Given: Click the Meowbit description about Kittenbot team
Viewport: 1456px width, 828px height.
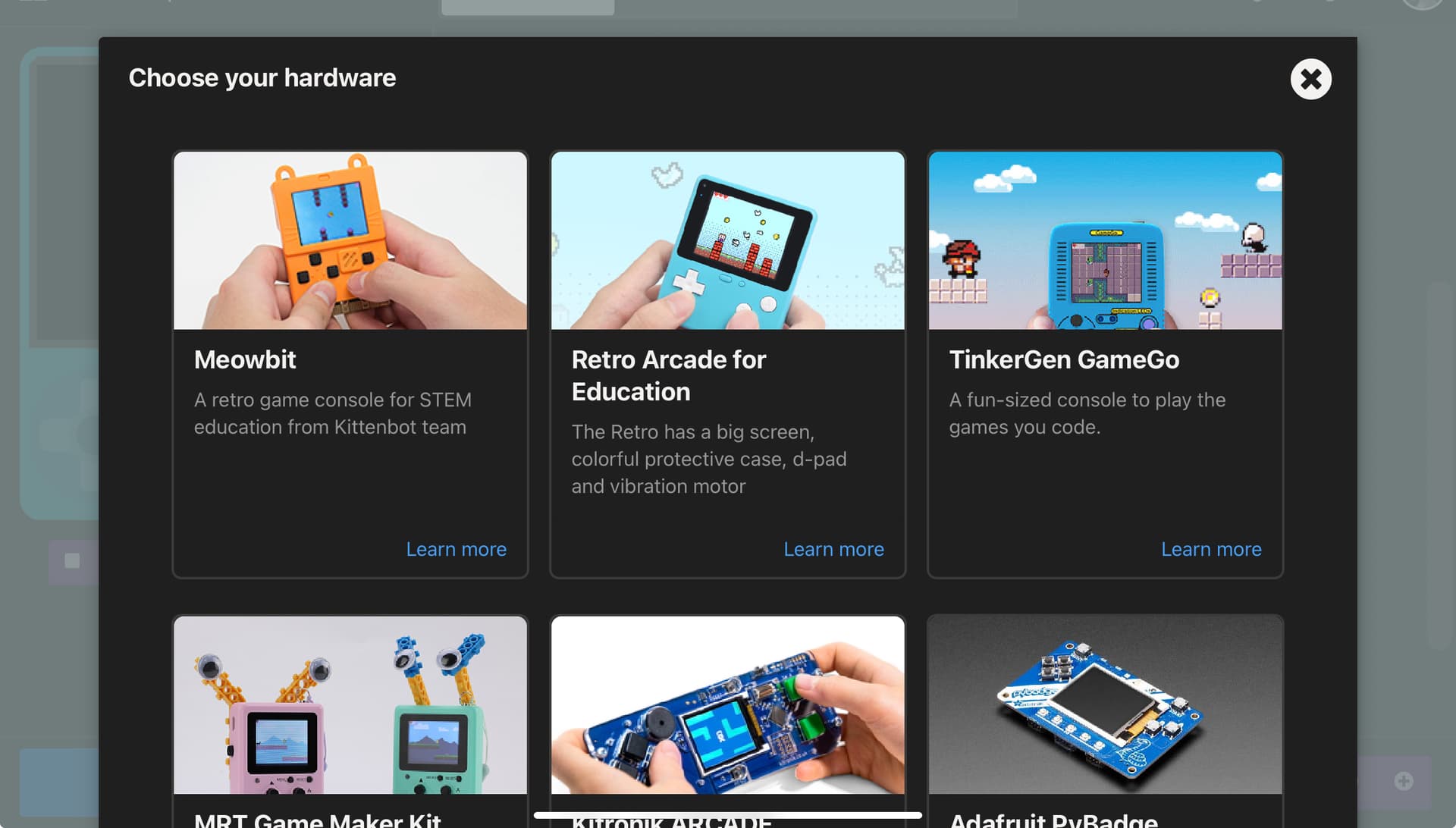Looking at the screenshot, I should (333, 413).
